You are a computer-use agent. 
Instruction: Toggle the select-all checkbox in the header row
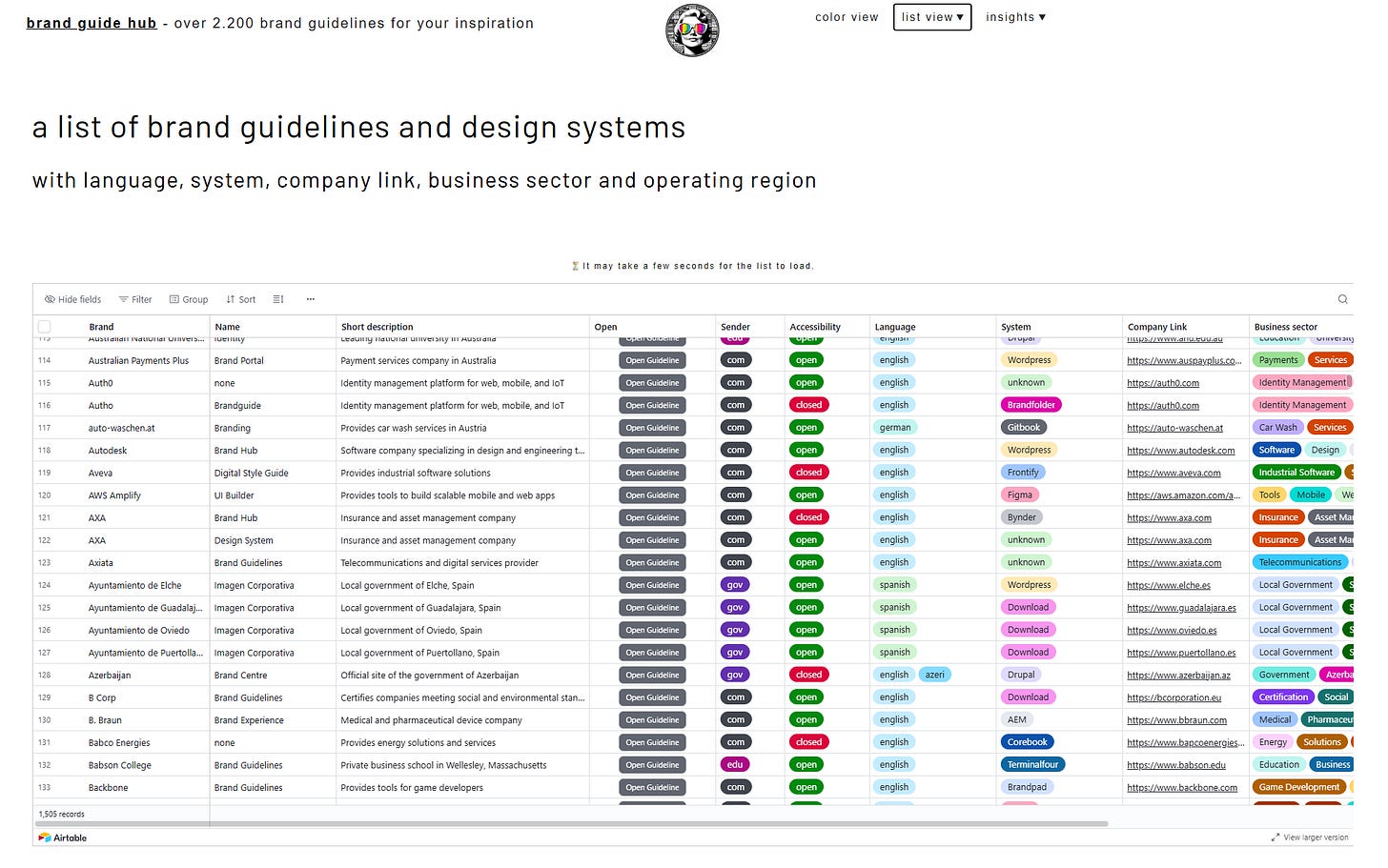(44, 326)
